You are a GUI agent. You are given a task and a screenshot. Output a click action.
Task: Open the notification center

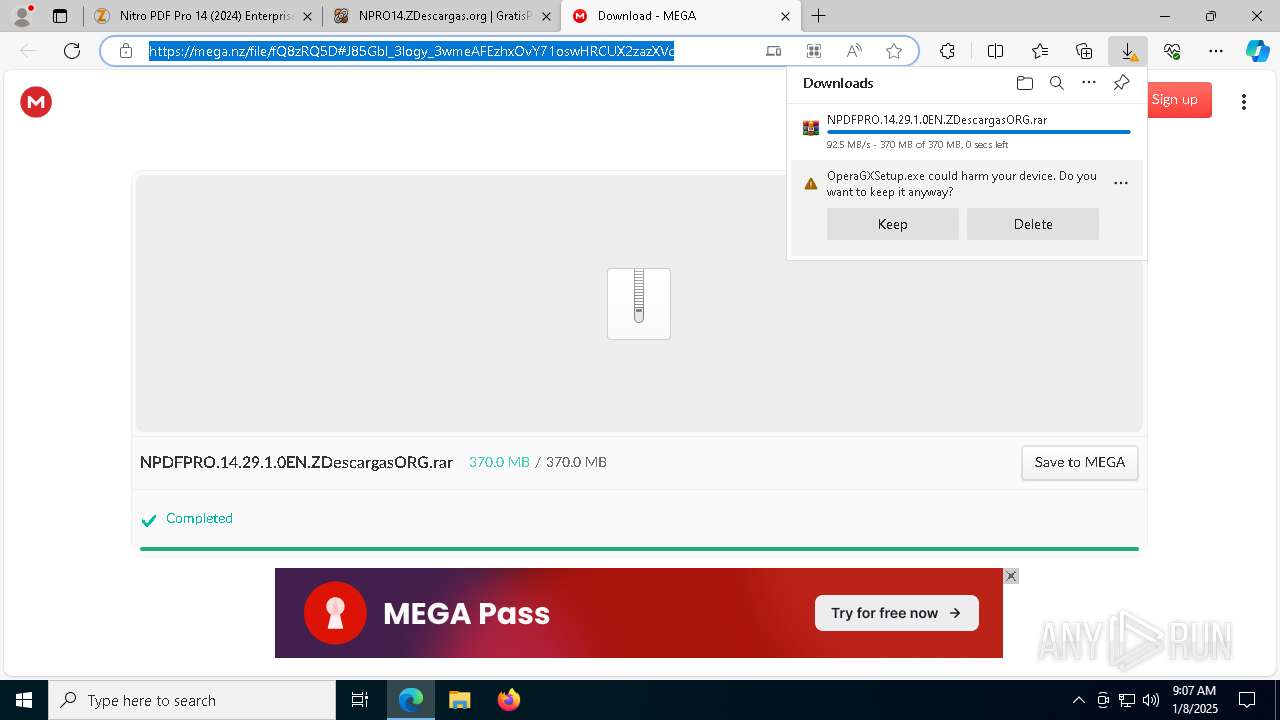1247,700
